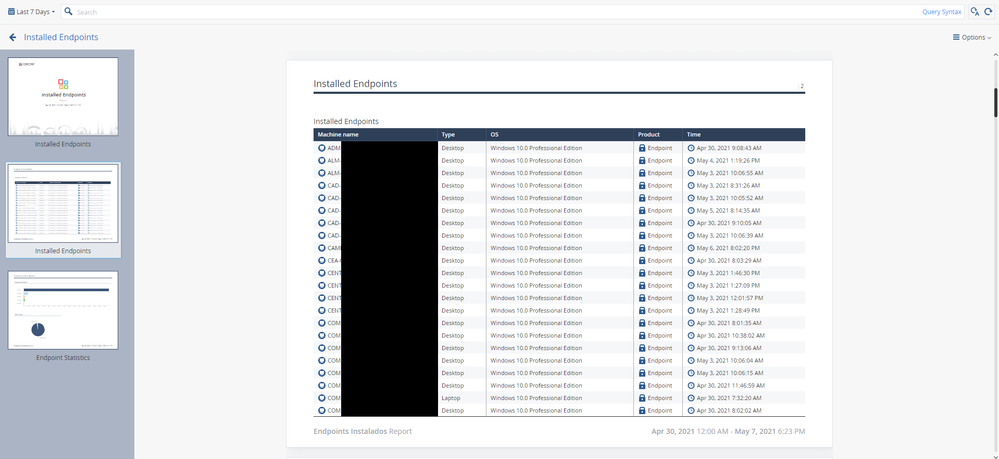Select the Endpoint Statistics thumbnail
This screenshot has width=999, height=459.
pyautogui.click(x=63, y=310)
